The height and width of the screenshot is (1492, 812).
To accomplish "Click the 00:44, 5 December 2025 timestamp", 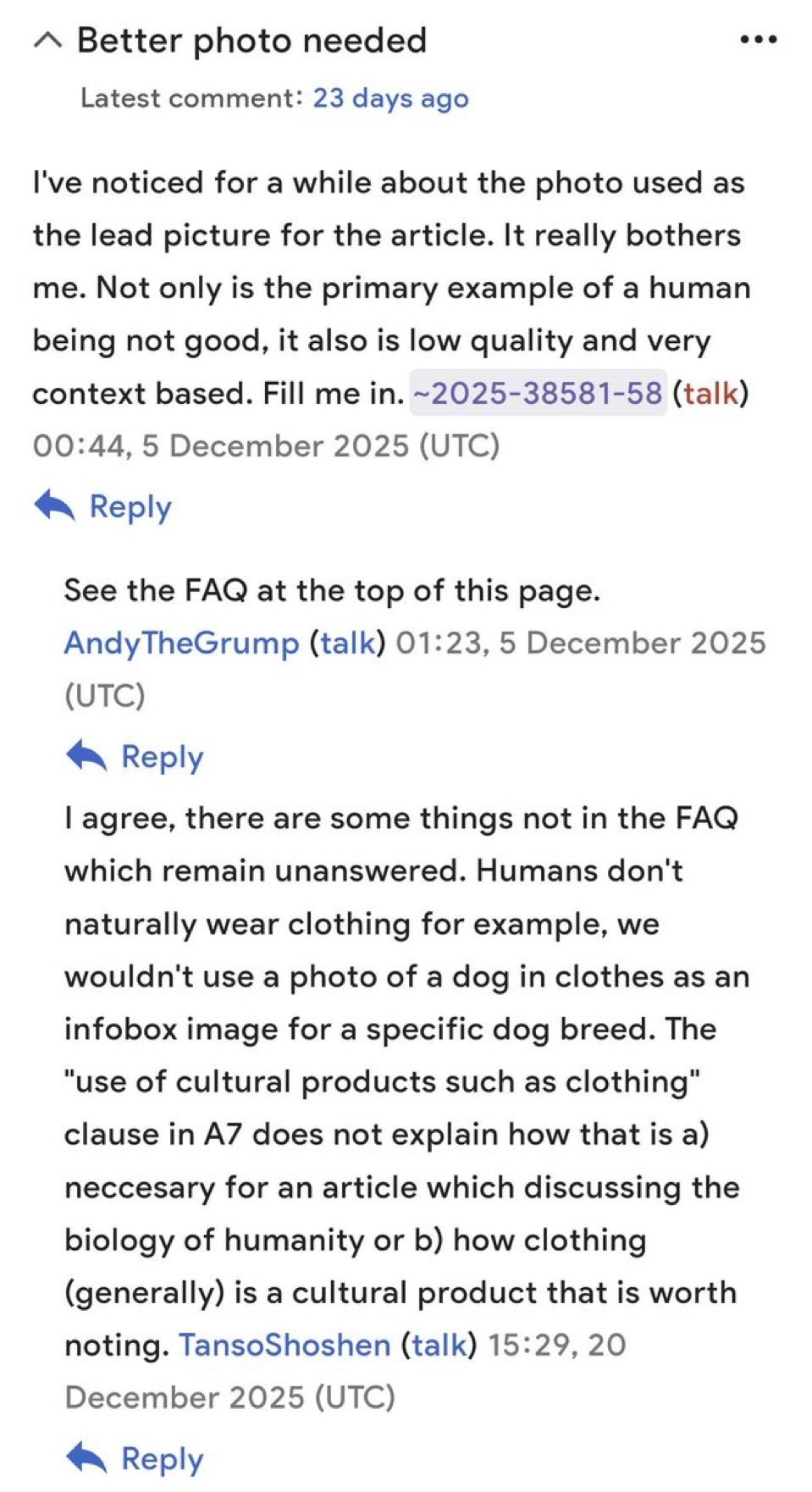I will (x=266, y=445).
